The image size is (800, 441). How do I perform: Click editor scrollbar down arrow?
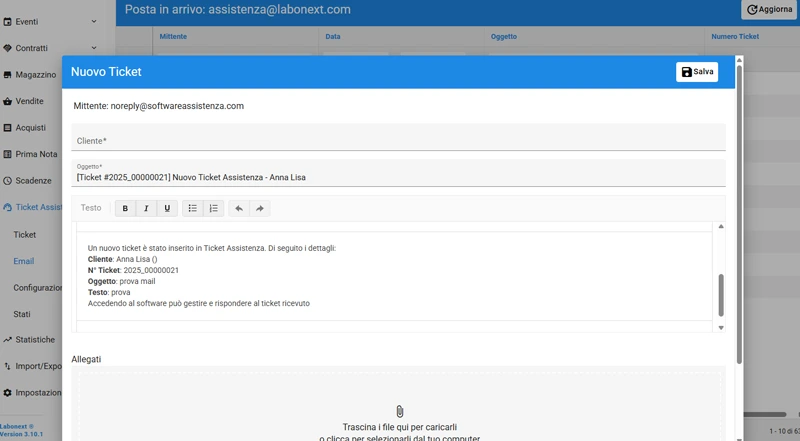point(721,328)
